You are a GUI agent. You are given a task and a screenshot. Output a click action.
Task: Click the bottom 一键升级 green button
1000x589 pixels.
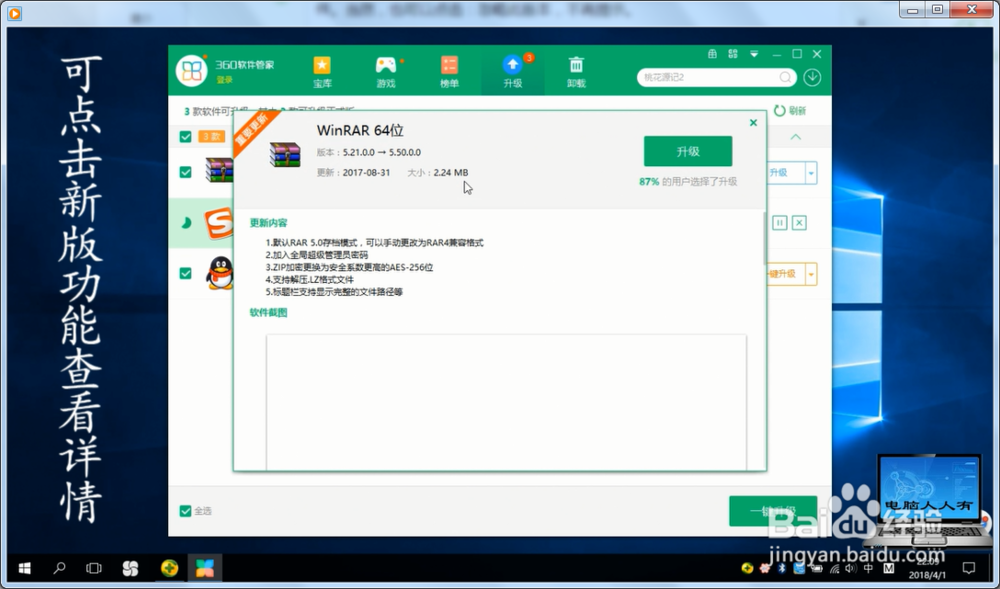[773, 511]
